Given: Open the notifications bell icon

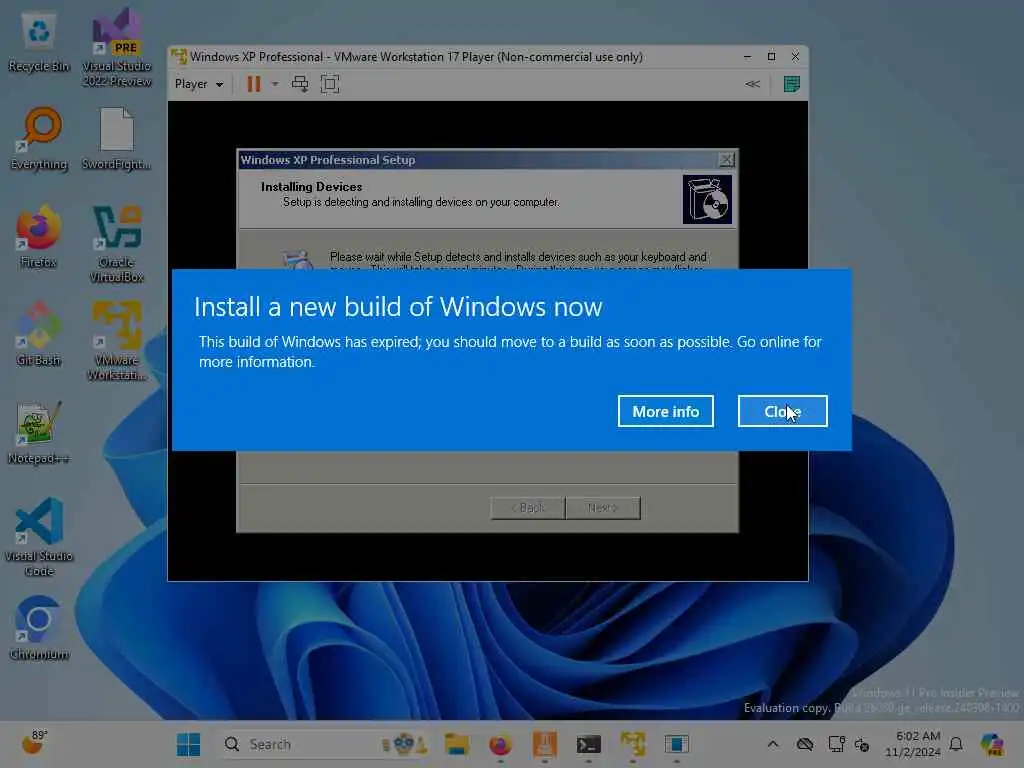Looking at the screenshot, I should pyautogui.click(x=956, y=744).
